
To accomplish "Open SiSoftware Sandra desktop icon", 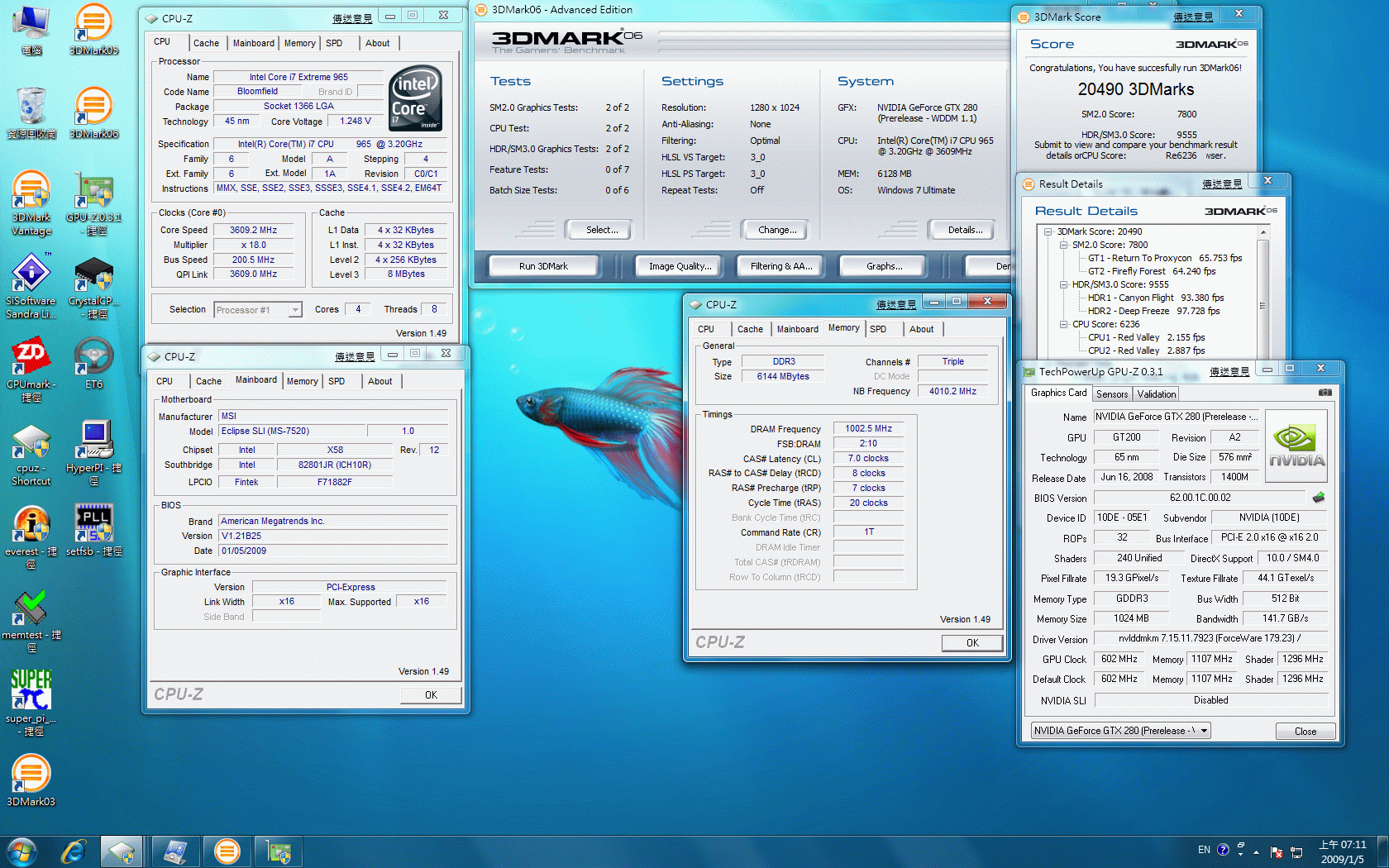I will (x=31, y=286).
